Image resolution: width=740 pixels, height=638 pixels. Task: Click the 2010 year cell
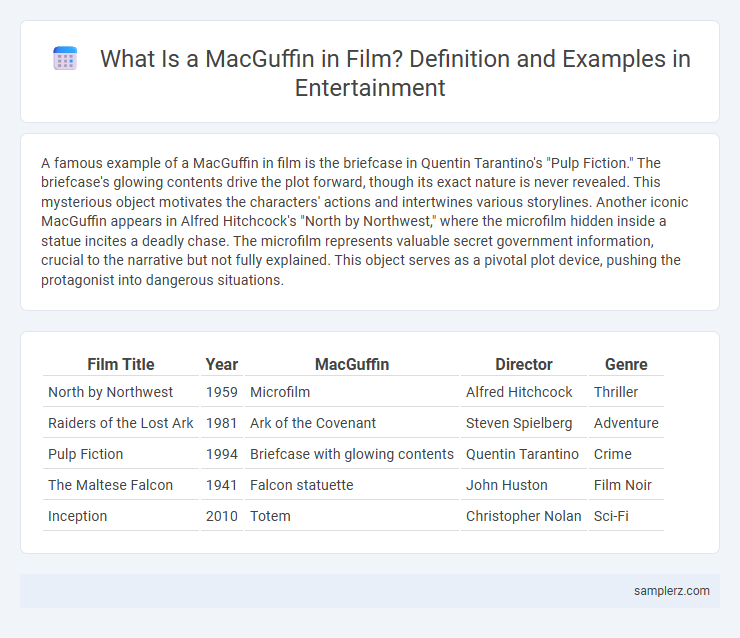[222, 516]
